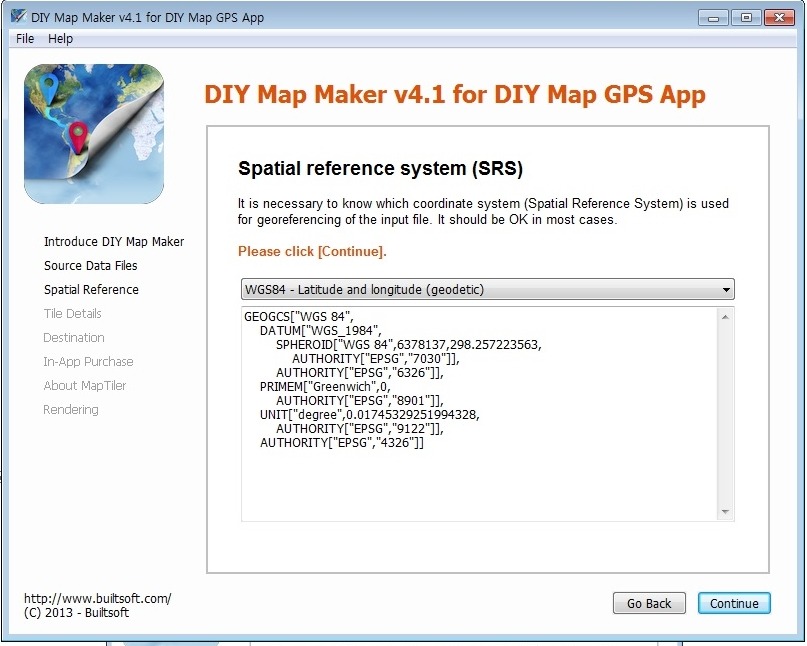This screenshot has height=646, width=807.
Task: Click the DIY Map Maker globe logo image
Action: (94, 134)
